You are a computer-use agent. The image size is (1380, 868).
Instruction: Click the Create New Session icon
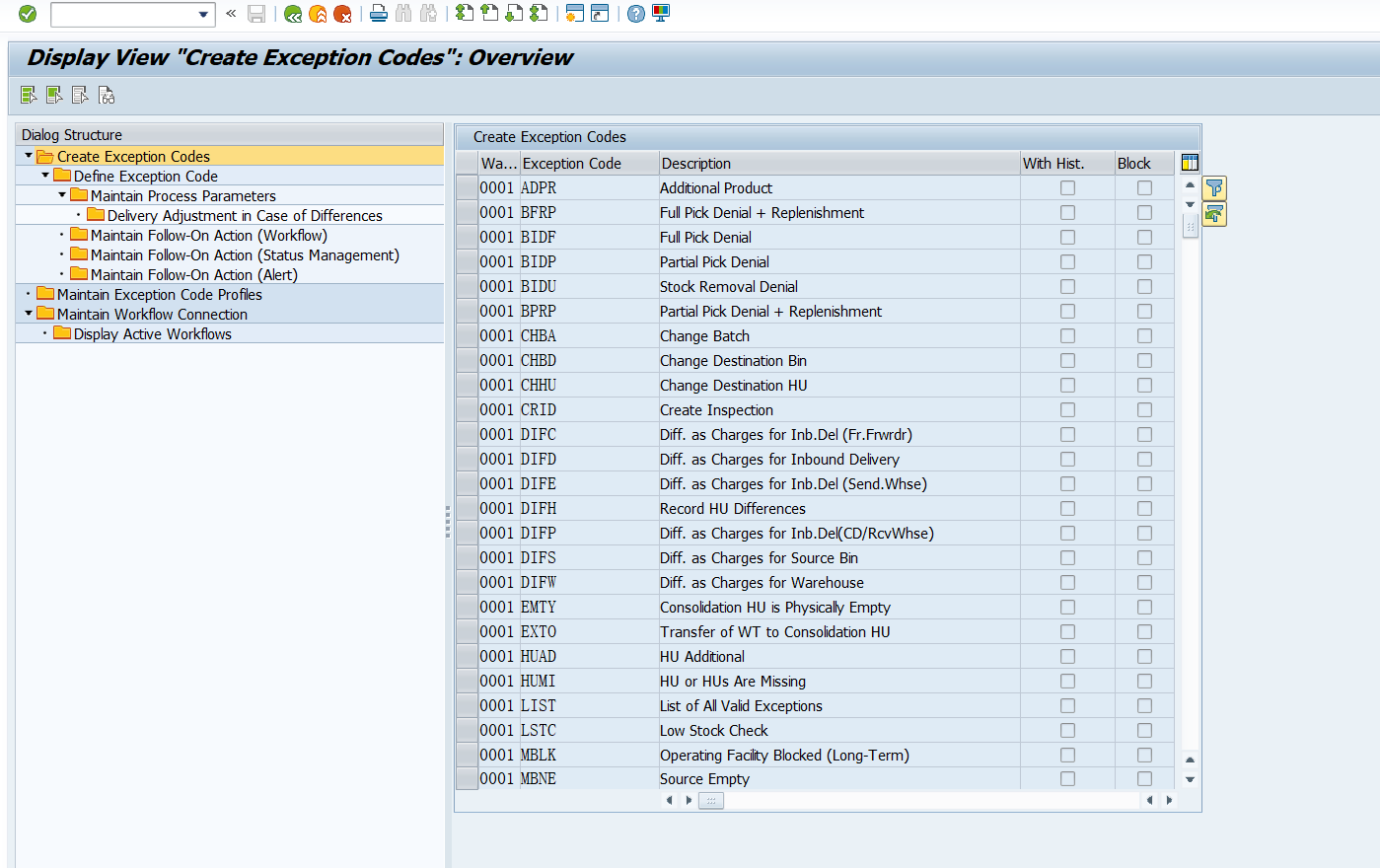[574, 14]
